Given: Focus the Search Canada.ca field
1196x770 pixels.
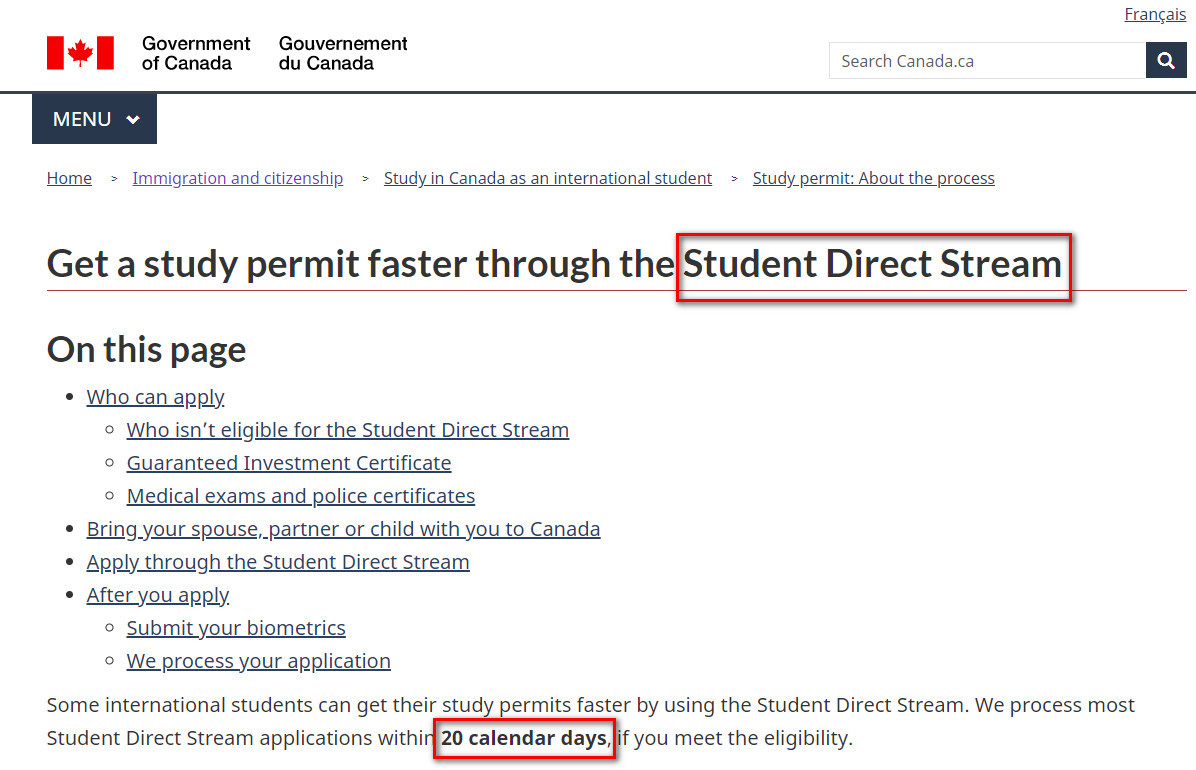Looking at the screenshot, I should pyautogui.click(x=987, y=60).
